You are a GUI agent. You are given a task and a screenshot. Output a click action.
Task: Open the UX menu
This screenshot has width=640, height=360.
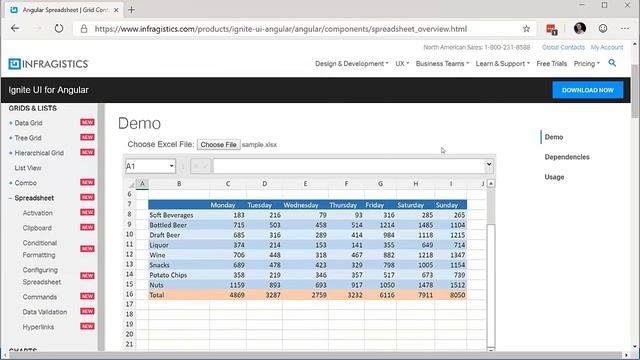coord(402,64)
